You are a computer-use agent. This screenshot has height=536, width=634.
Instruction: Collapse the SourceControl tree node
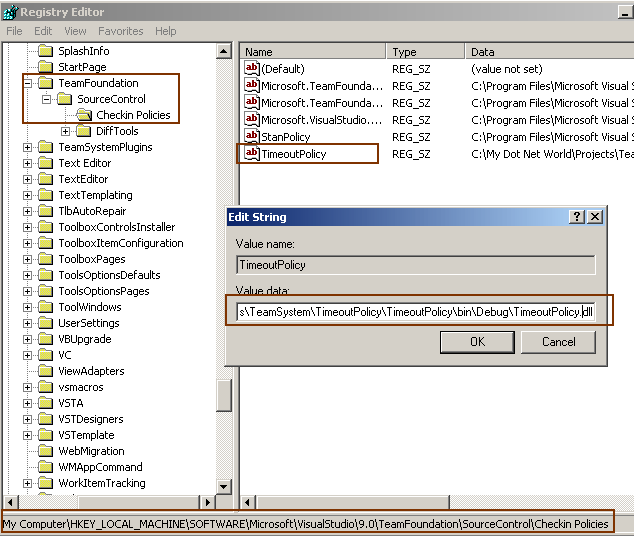point(46,99)
